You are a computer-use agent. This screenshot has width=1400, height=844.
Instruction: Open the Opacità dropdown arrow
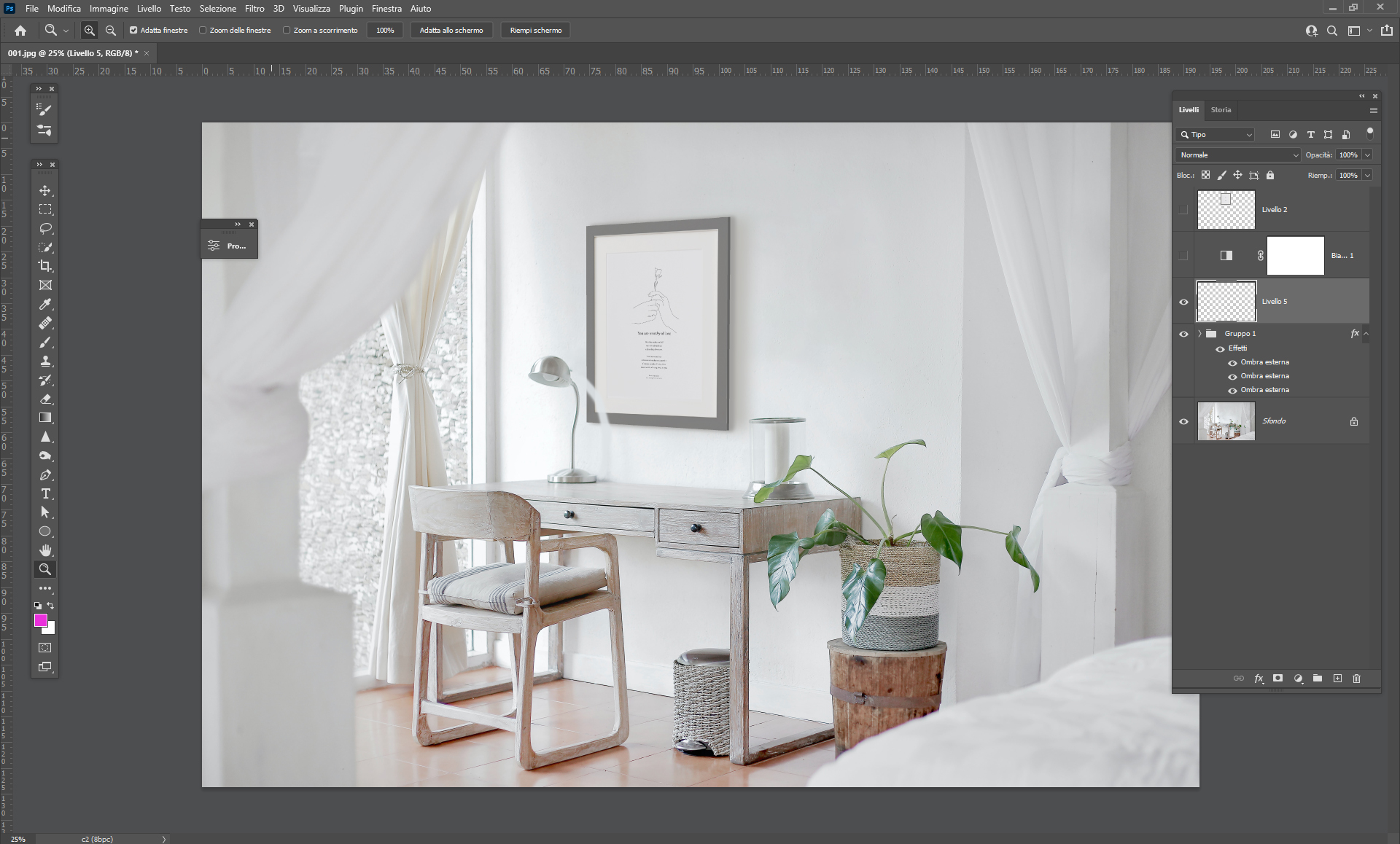pyautogui.click(x=1368, y=155)
